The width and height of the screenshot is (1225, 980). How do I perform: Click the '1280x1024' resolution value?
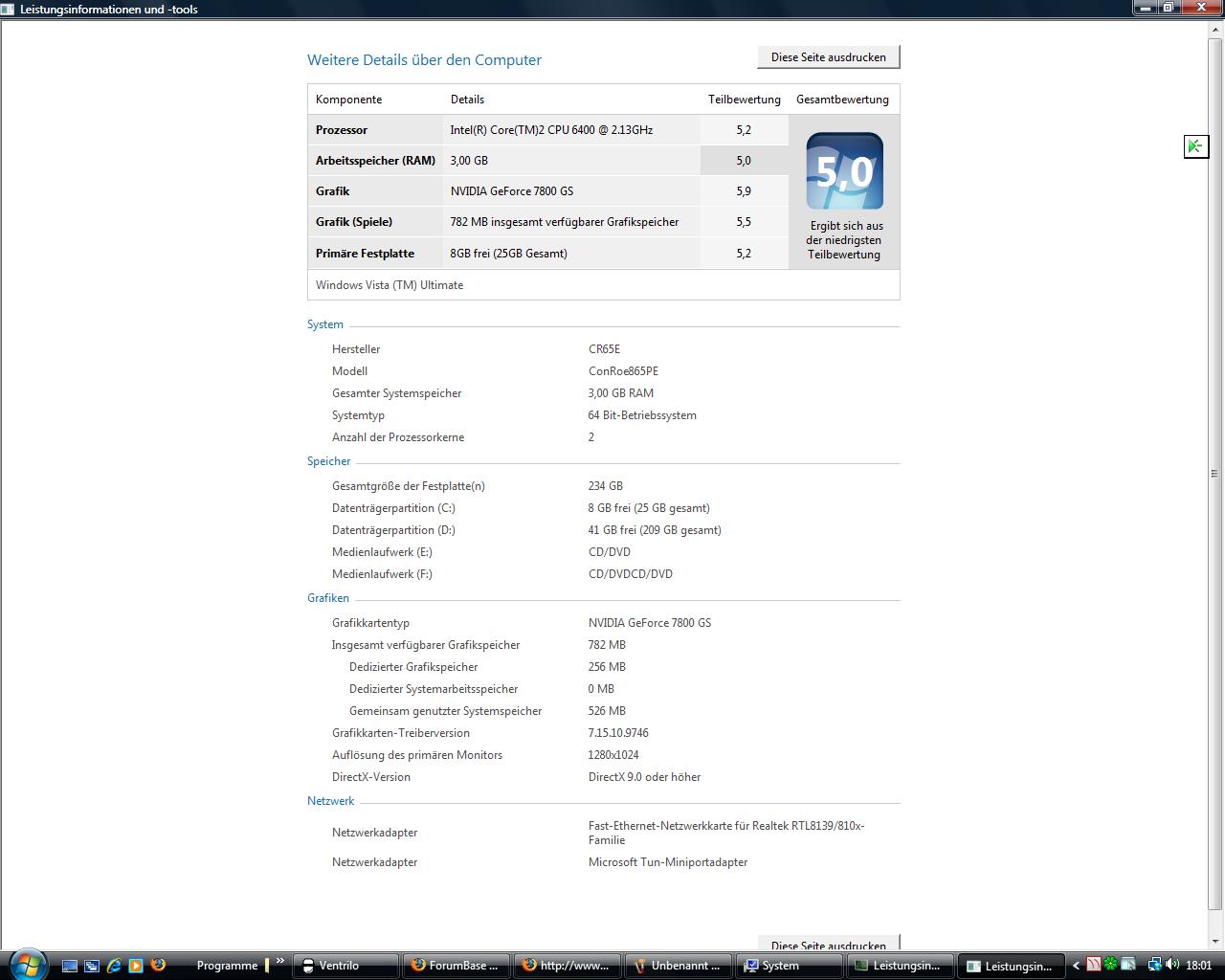pos(612,755)
